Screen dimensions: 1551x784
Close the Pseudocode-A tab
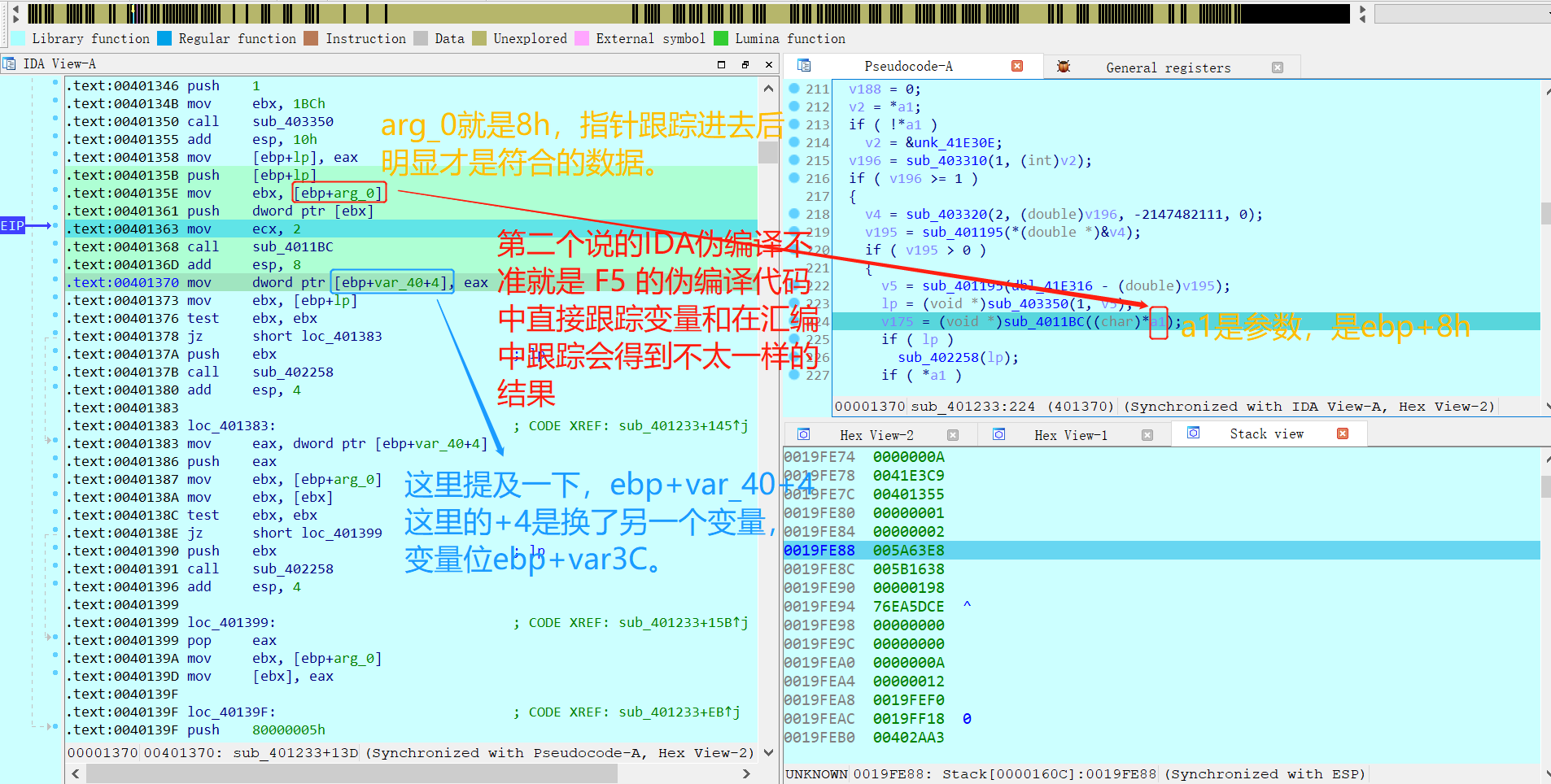(1017, 66)
